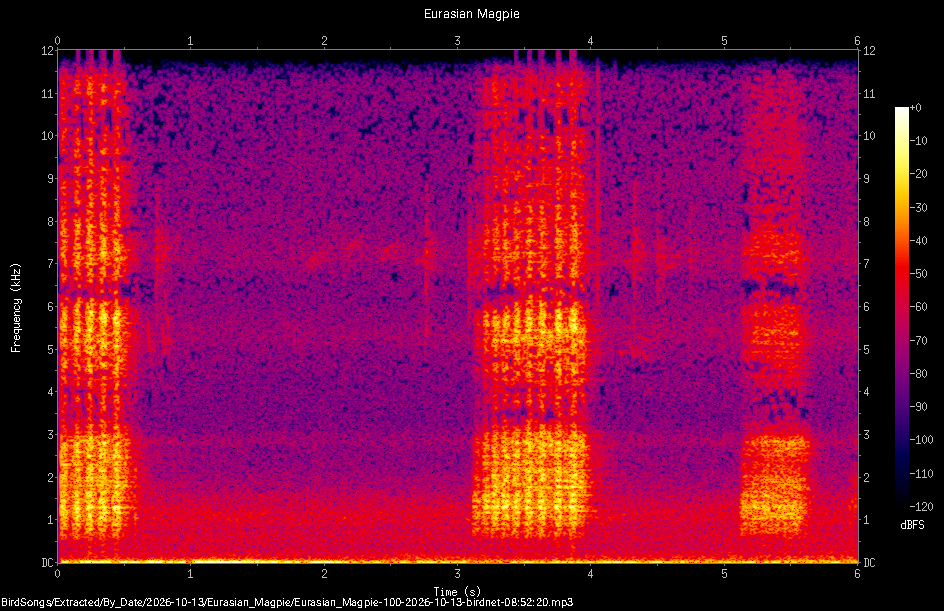Image resolution: width=944 pixels, height=611 pixels.
Task: Click "DC" on the right frequency axis
Action: tap(869, 563)
